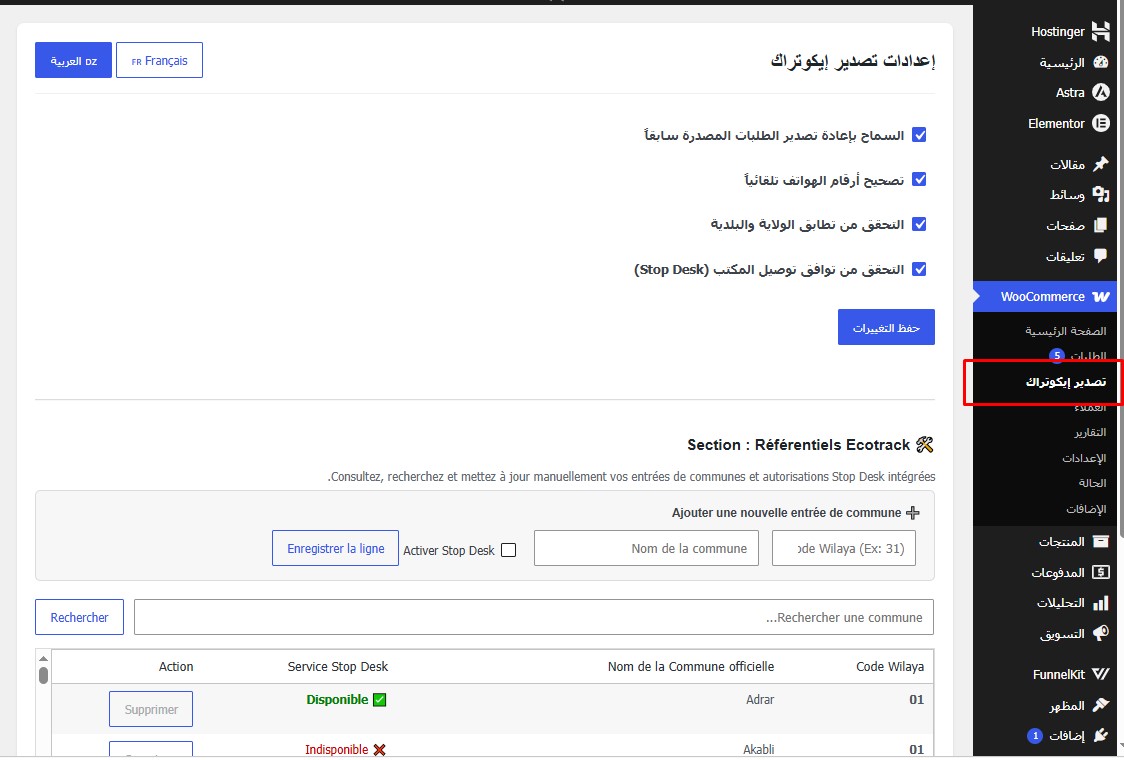This screenshot has height=760, width=1124.
Task: Click the bar chart icon for التحليلات
Action: tap(1100, 603)
